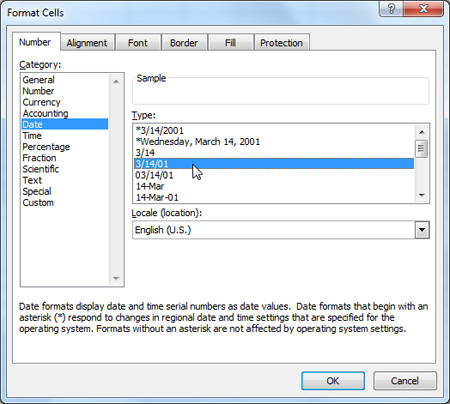Click Type list scroll down arrow
Viewport: 450px width, 404px height.
tap(422, 195)
